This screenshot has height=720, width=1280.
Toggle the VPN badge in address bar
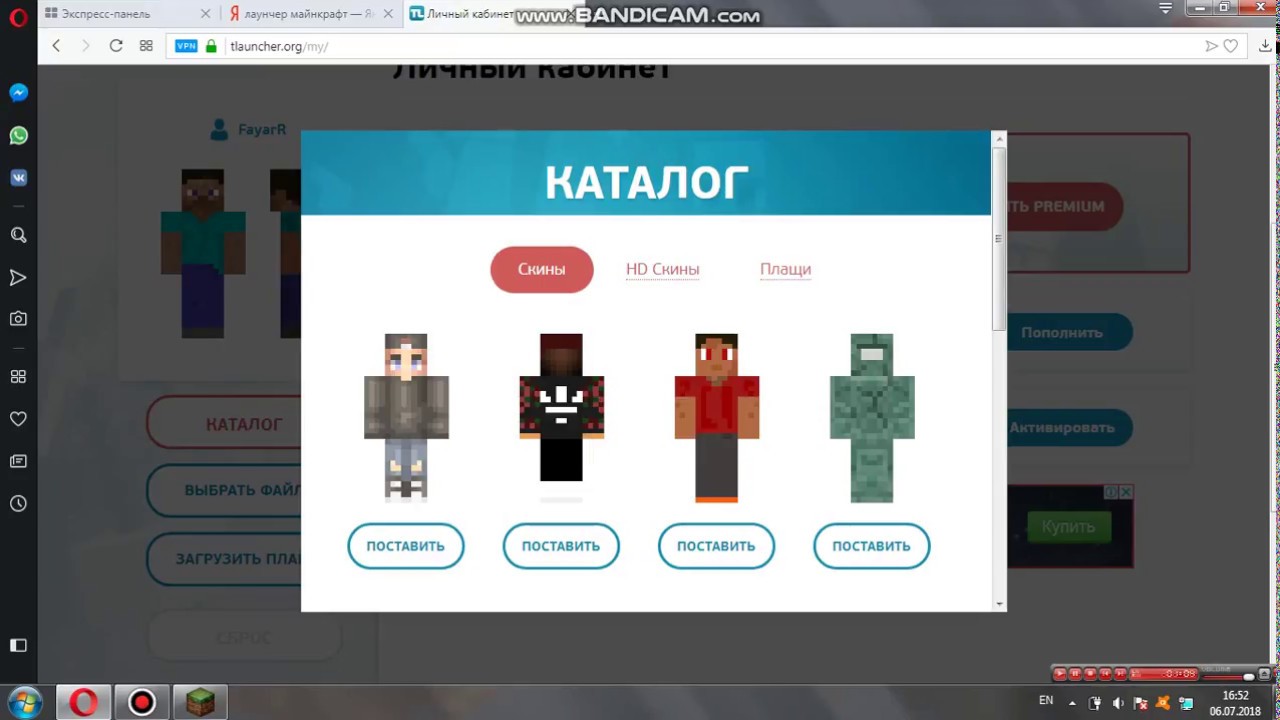[x=186, y=46]
